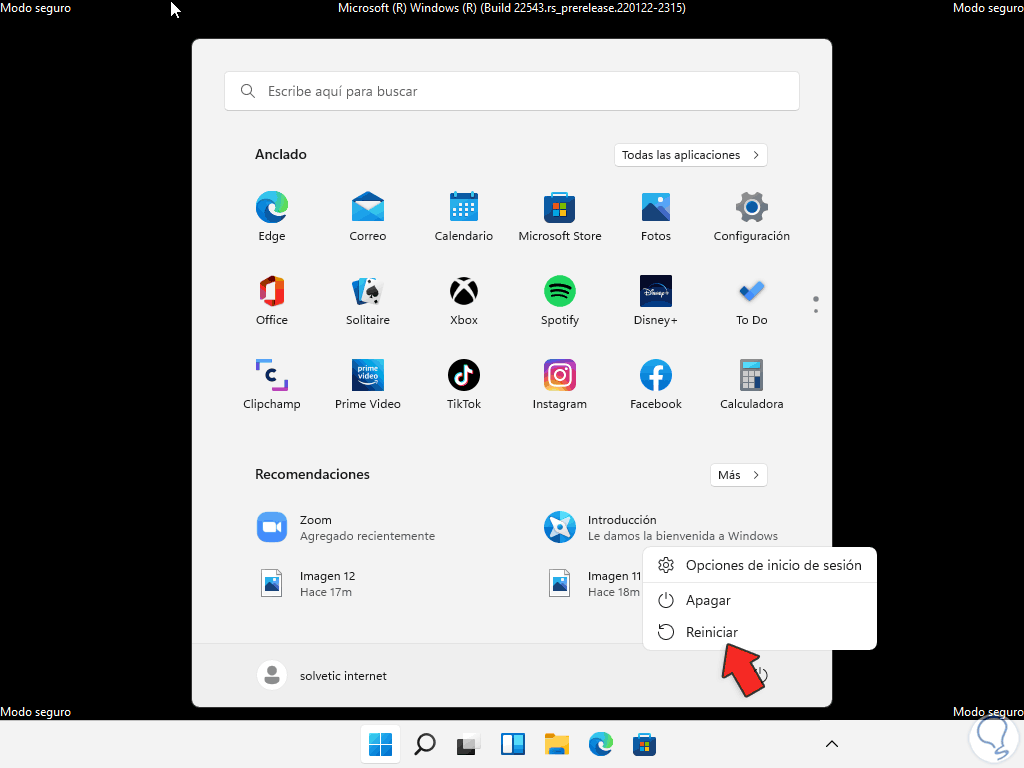The image size is (1024, 768).
Task: Open Instagram app
Action: (560, 385)
